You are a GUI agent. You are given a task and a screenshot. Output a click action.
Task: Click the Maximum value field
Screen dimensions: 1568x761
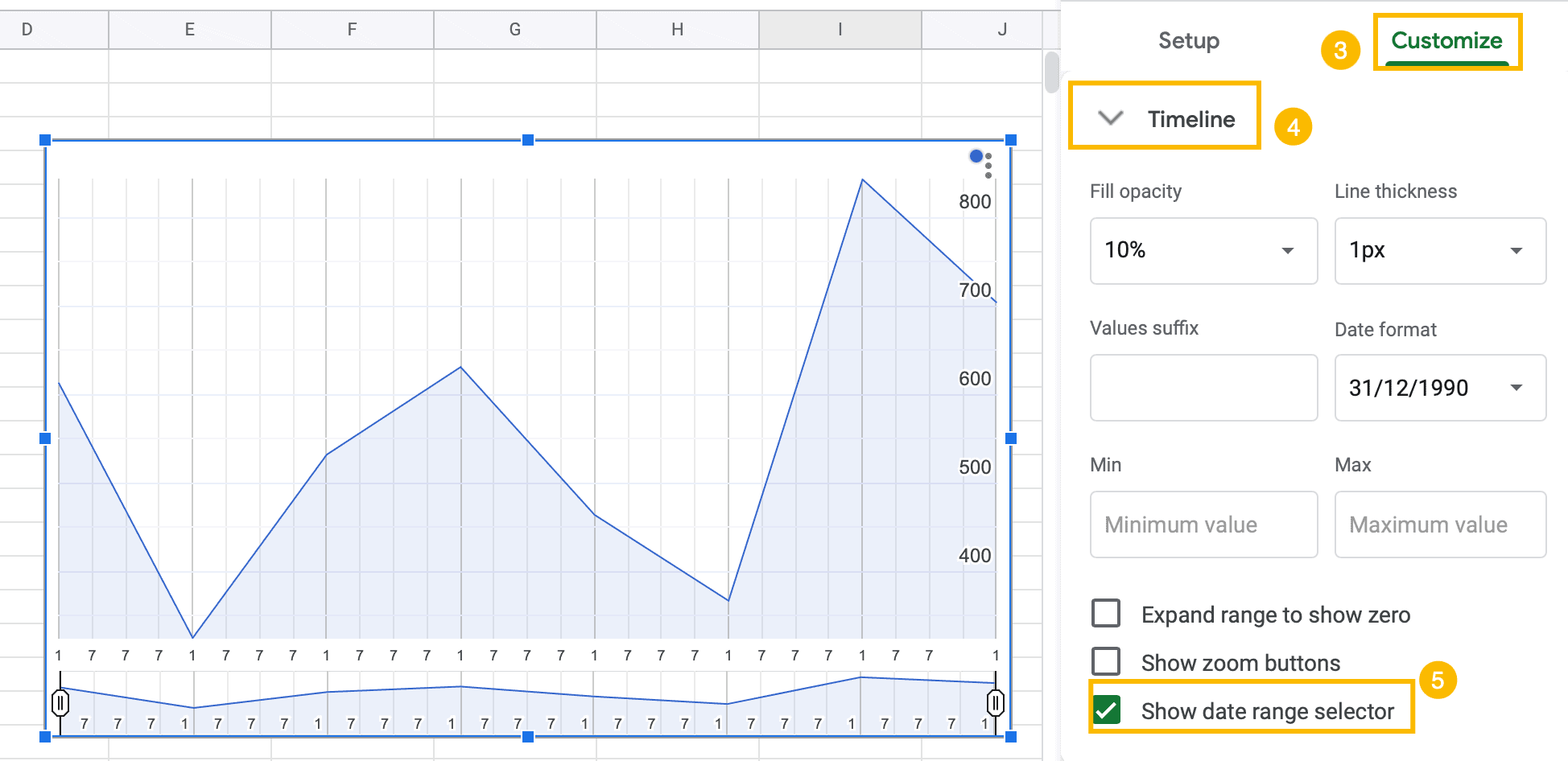[1440, 524]
